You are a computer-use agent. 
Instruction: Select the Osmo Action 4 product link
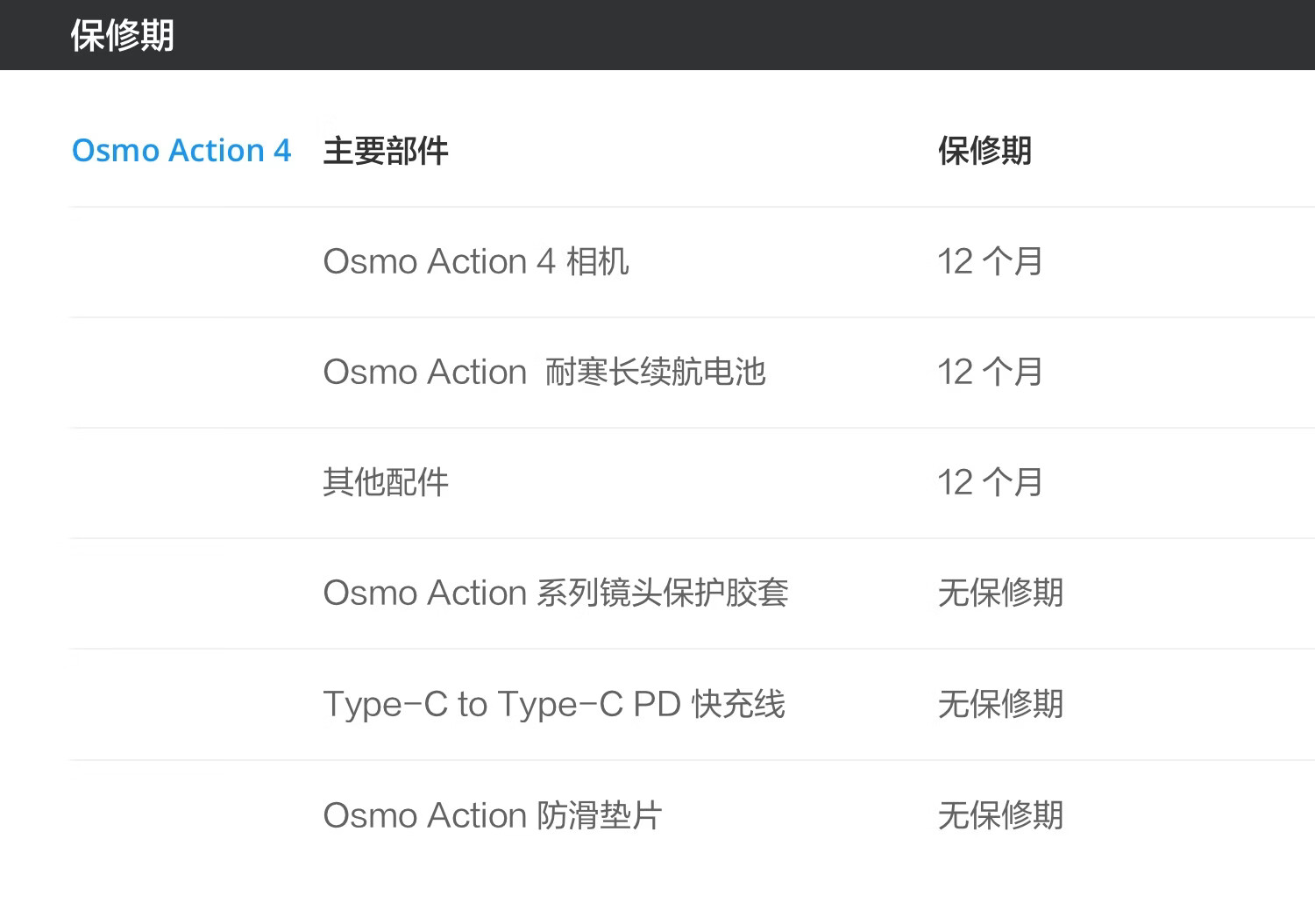point(181,151)
